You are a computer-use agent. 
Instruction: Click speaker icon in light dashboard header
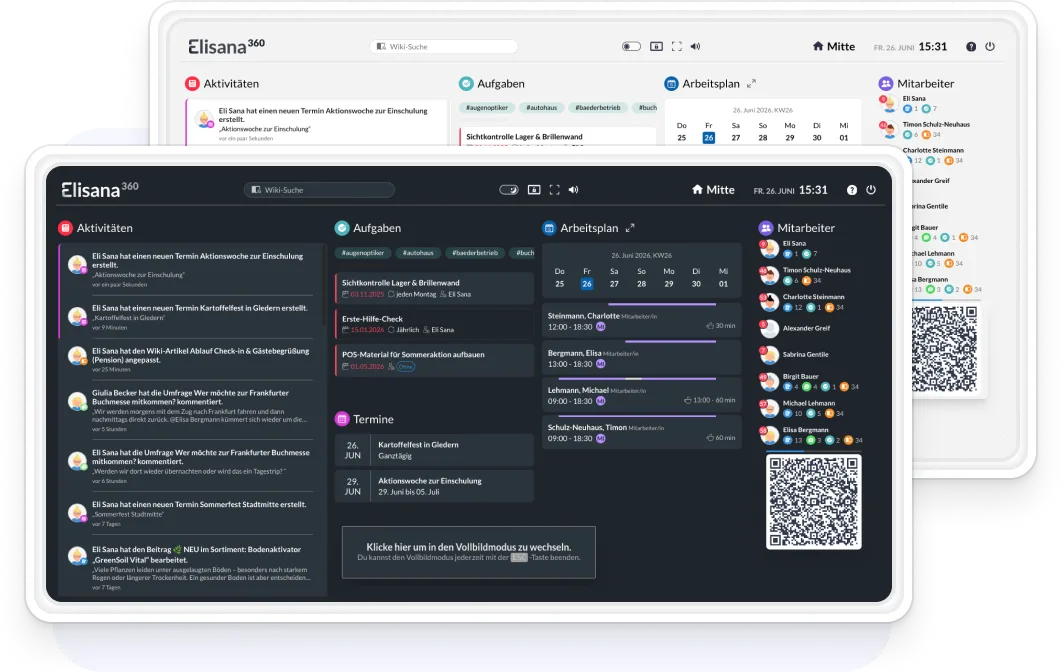(696, 46)
